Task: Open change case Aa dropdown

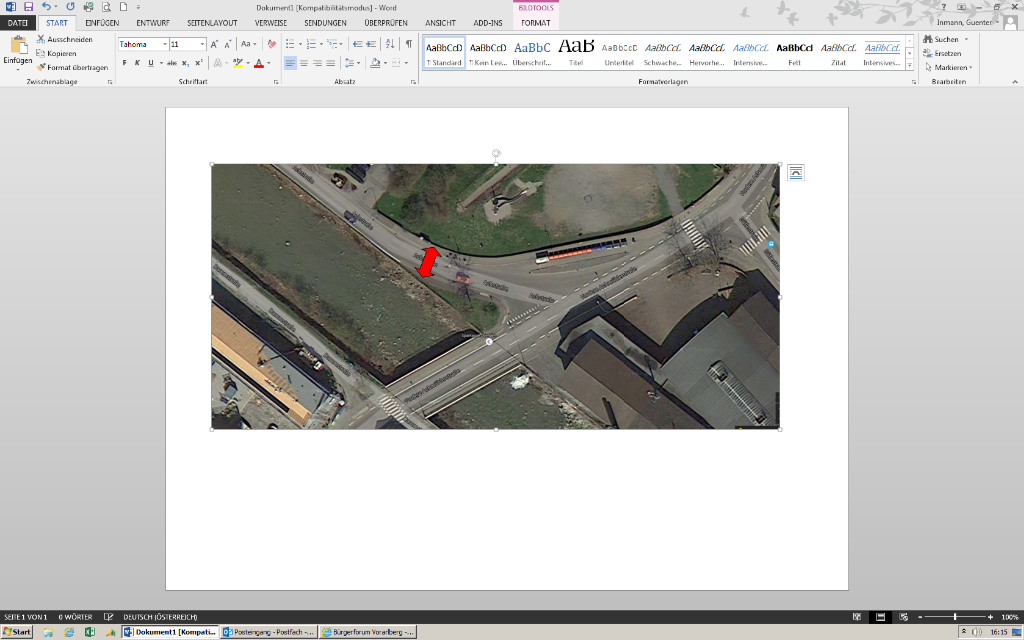Action: 248,44
